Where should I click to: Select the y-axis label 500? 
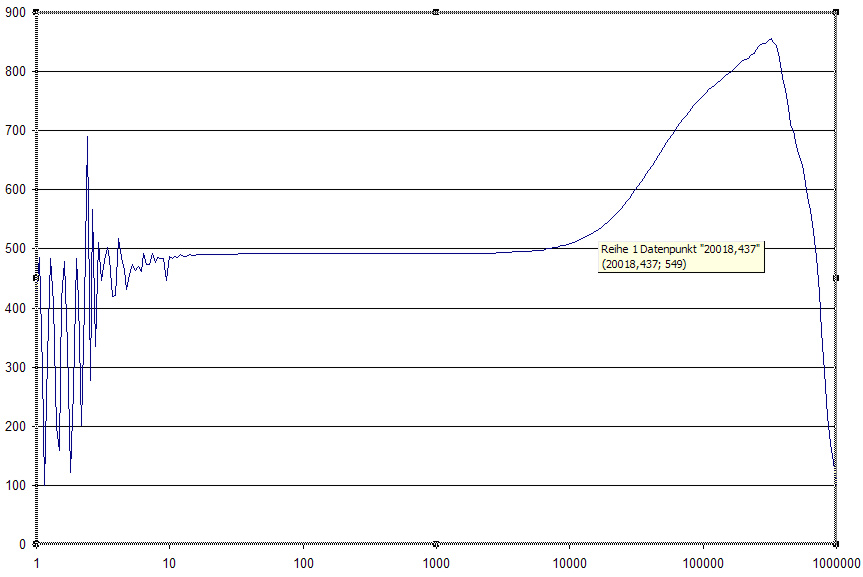15,249
